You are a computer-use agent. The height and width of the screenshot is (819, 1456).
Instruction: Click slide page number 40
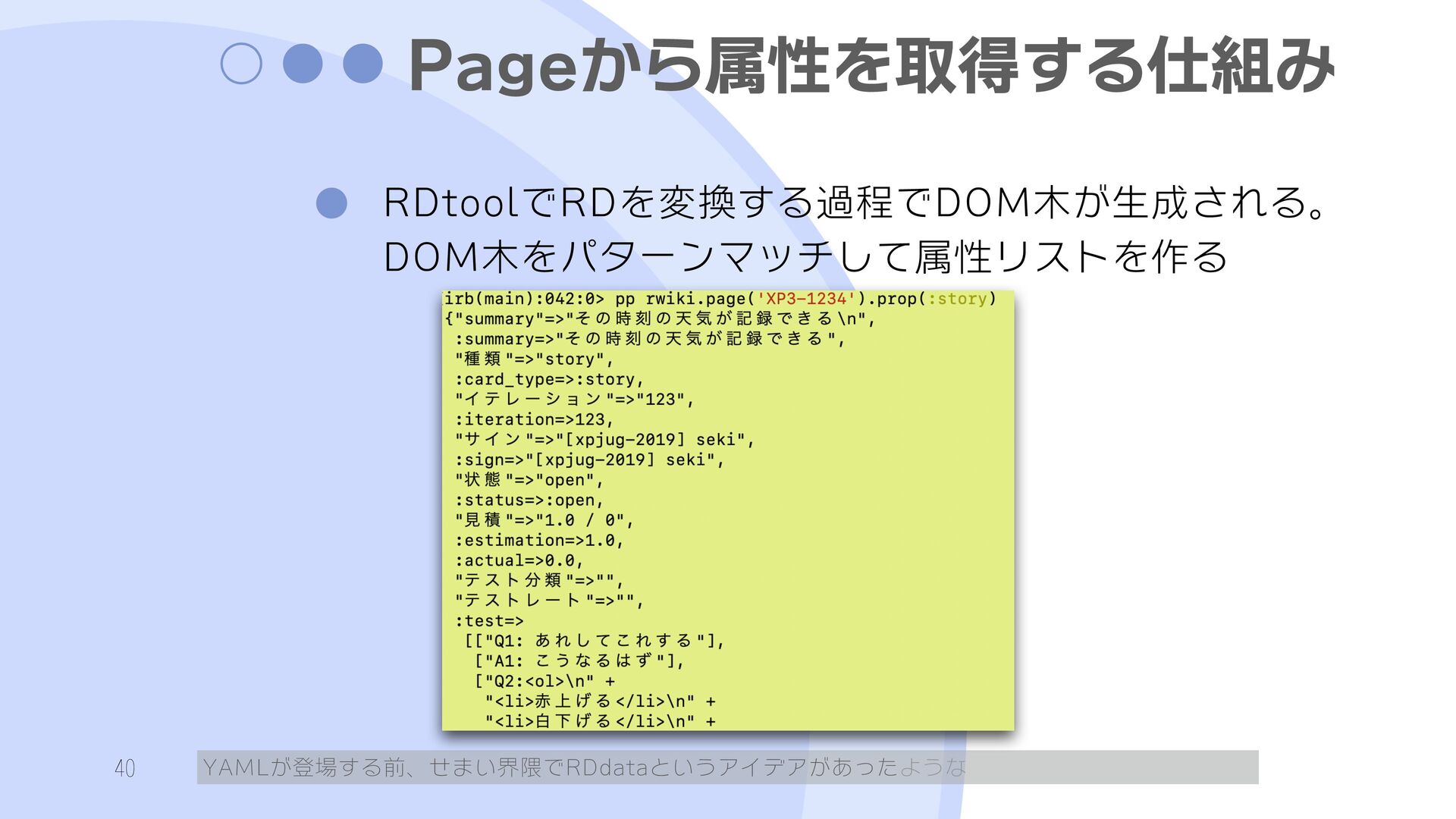tap(125, 768)
